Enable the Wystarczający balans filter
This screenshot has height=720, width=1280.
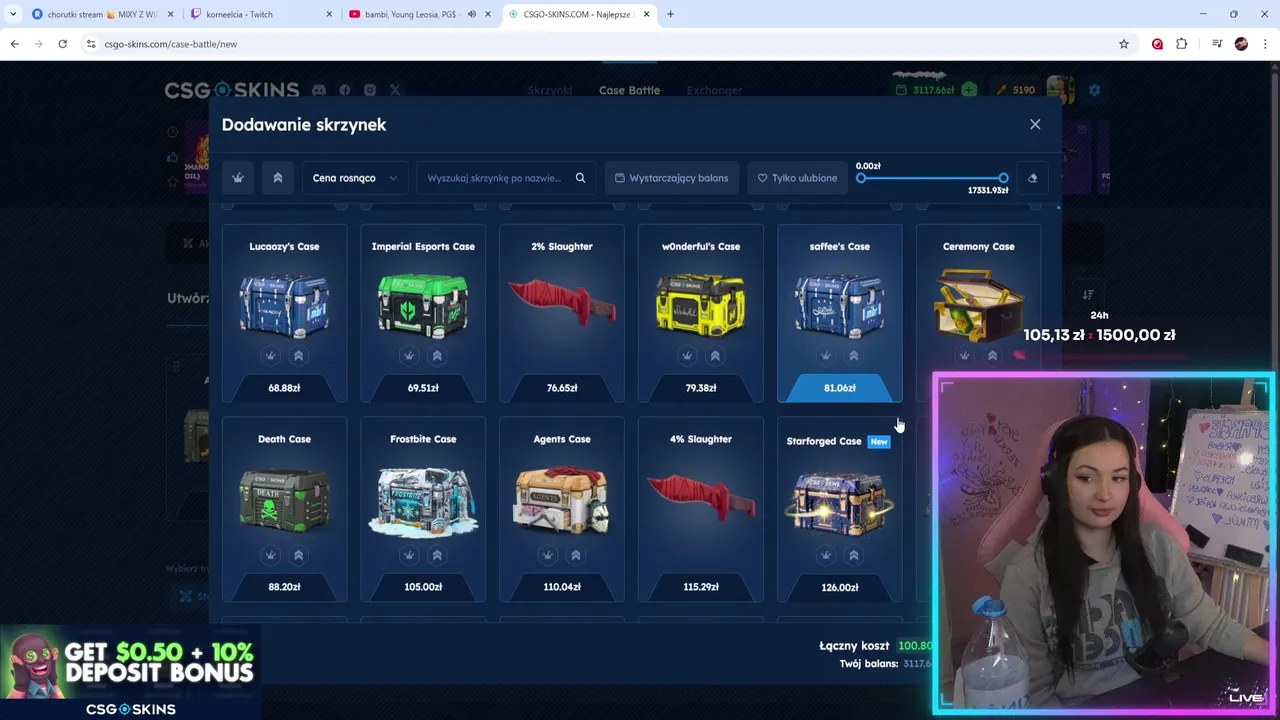click(x=671, y=178)
